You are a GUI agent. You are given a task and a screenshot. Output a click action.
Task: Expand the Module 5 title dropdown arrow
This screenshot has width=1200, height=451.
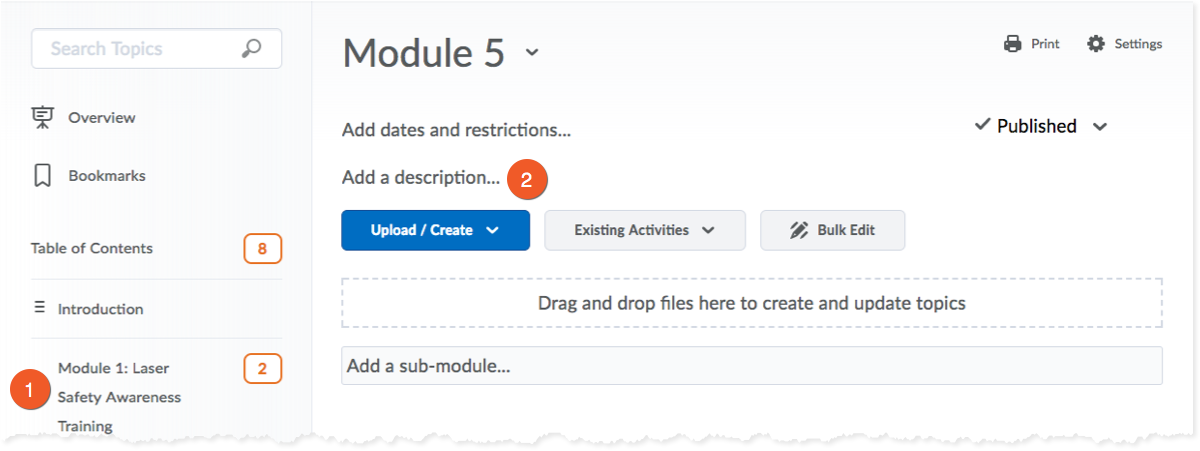coord(532,53)
